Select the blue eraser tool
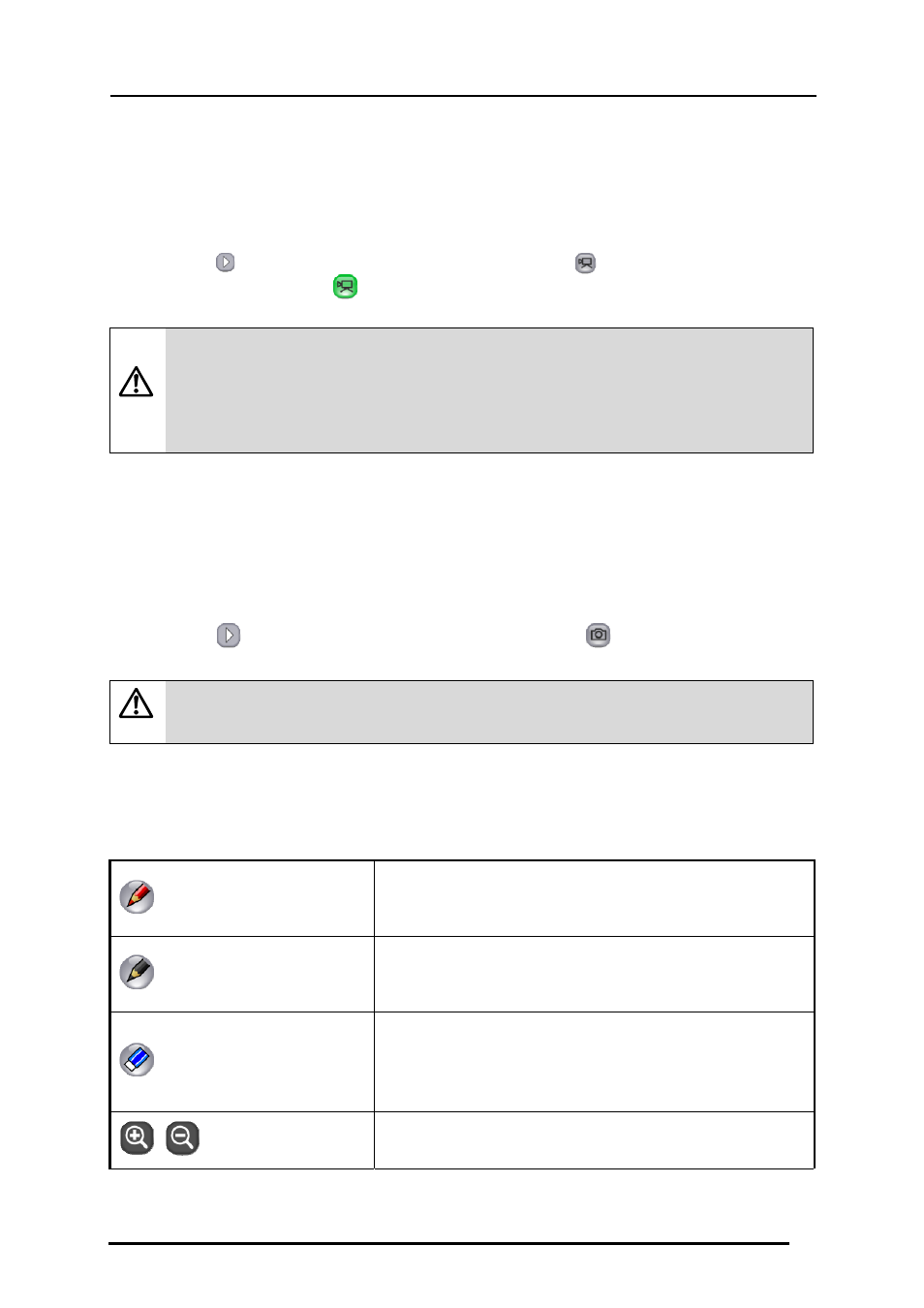Viewport: 924px width, 1308px height. [137, 1060]
